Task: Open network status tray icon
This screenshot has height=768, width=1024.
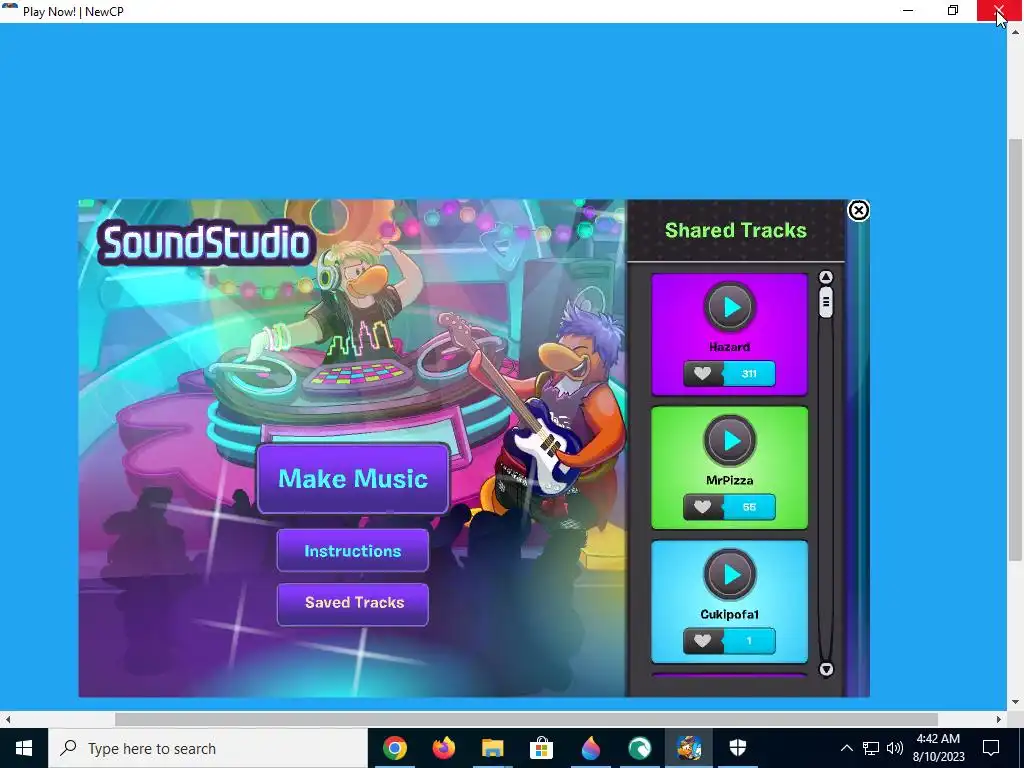Action: click(x=871, y=748)
